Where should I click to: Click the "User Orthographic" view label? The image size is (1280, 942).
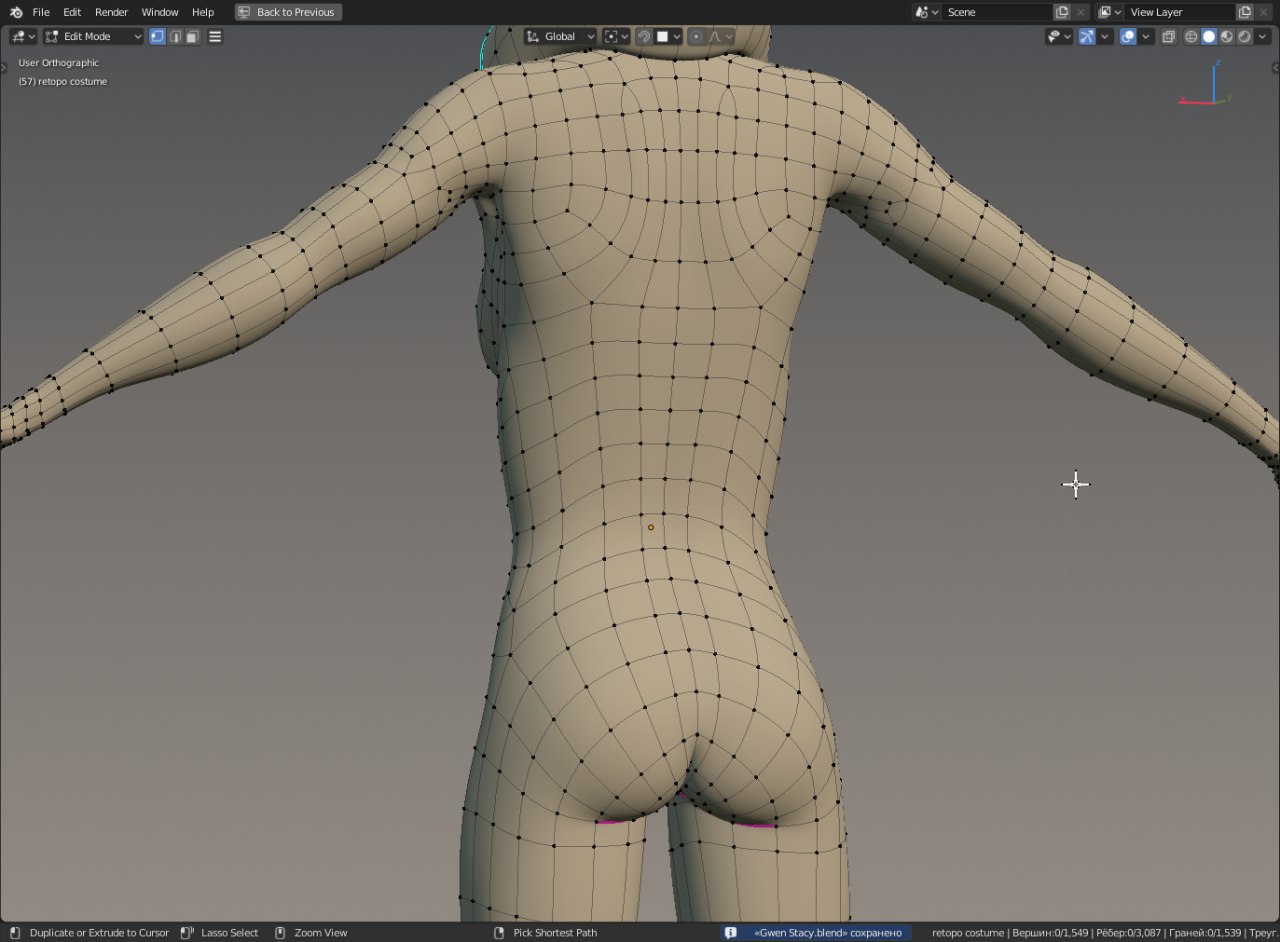point(59,63)
